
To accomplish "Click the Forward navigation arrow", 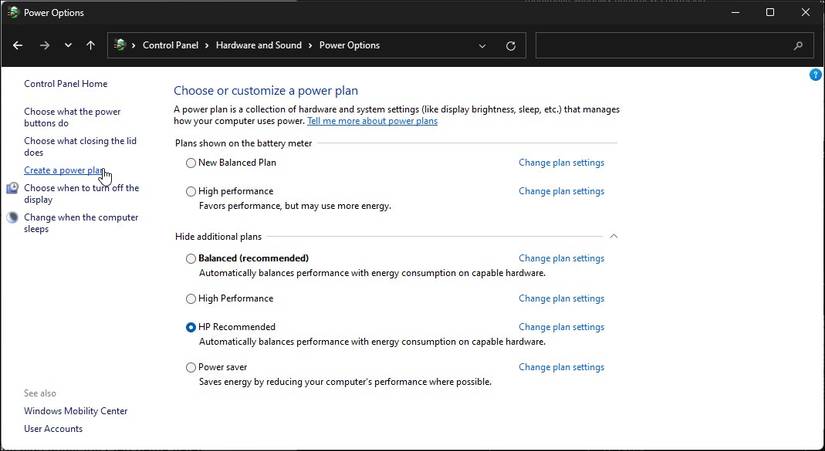I will (44, 45).
